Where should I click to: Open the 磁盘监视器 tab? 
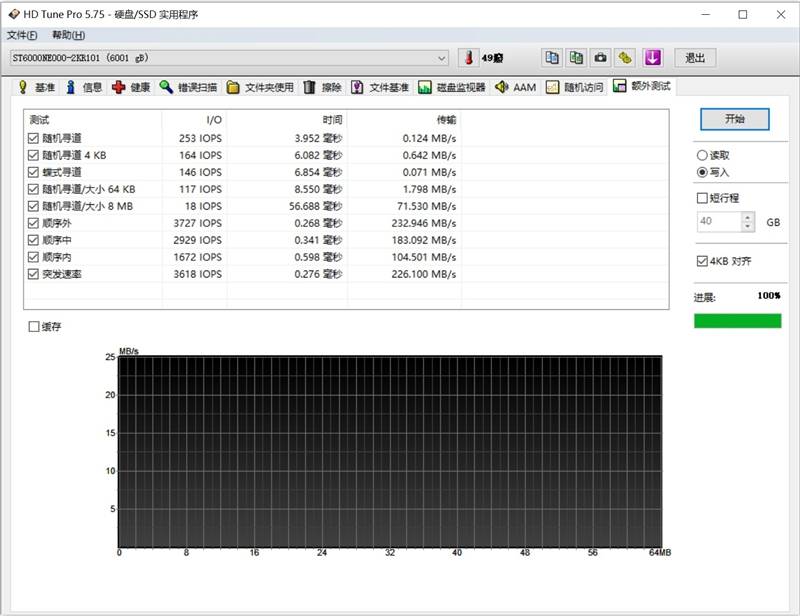coord(452,87)
